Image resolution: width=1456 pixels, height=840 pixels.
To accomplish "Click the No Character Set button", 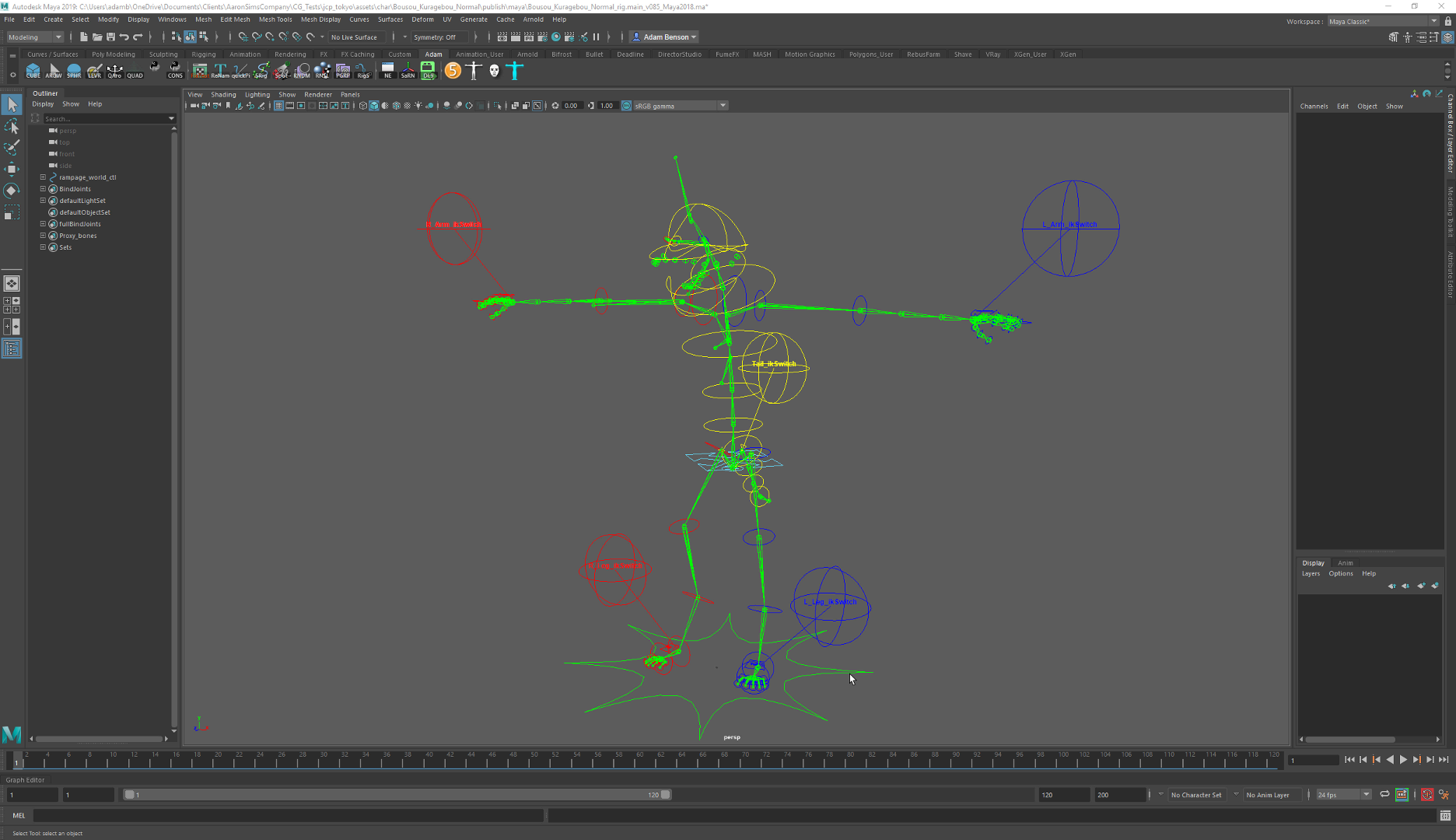I will coord(1196,795).
